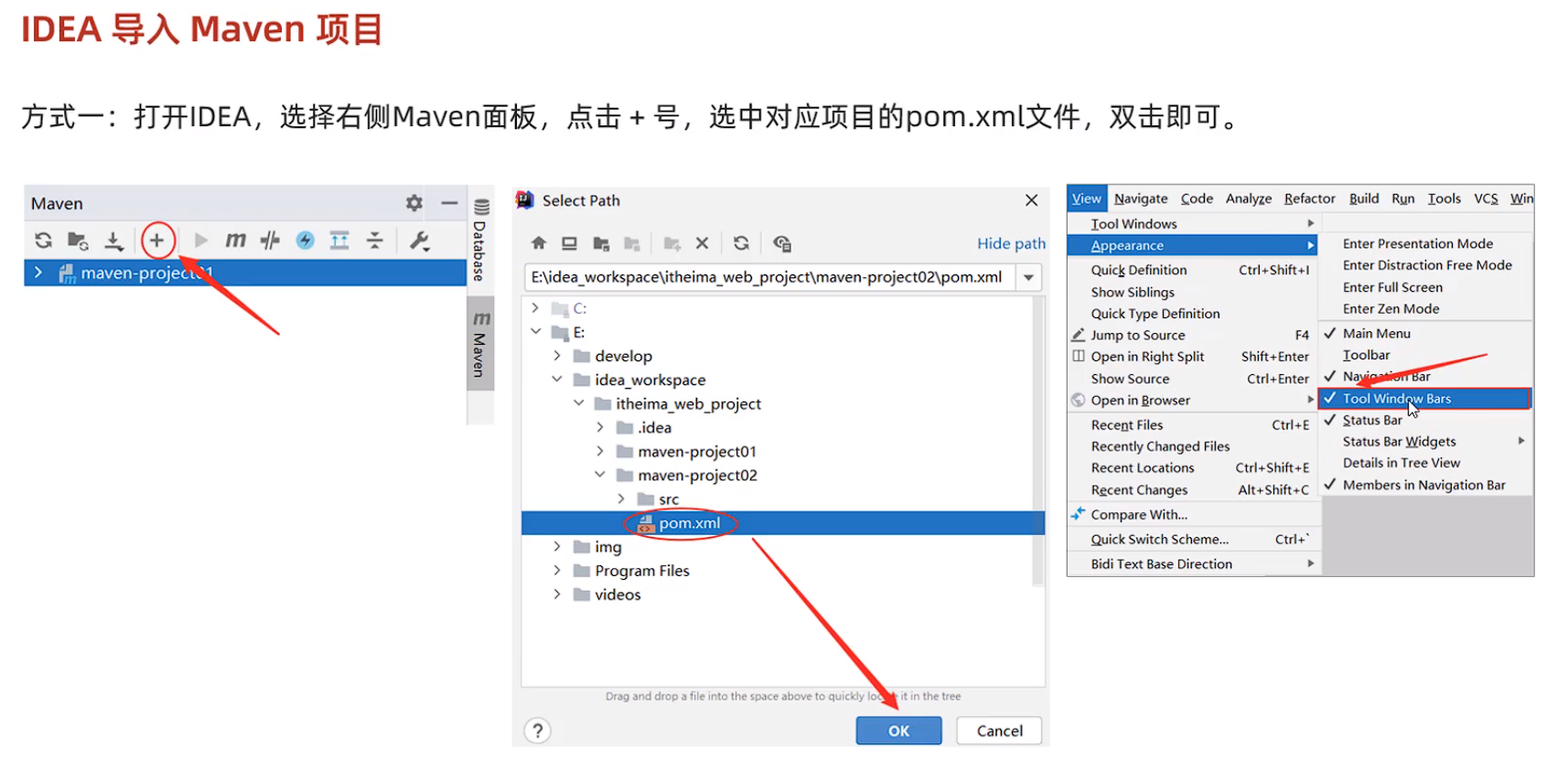
Task: Open help question mark button
Action: (538, 731)
